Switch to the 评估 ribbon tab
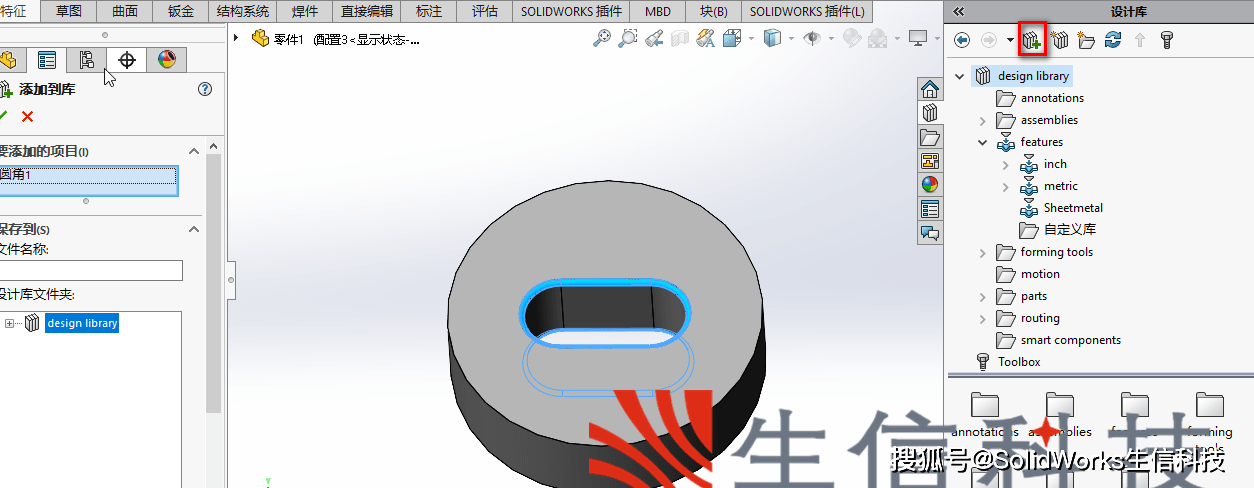This screenshot has height=488, width=1254. point(484,12)
